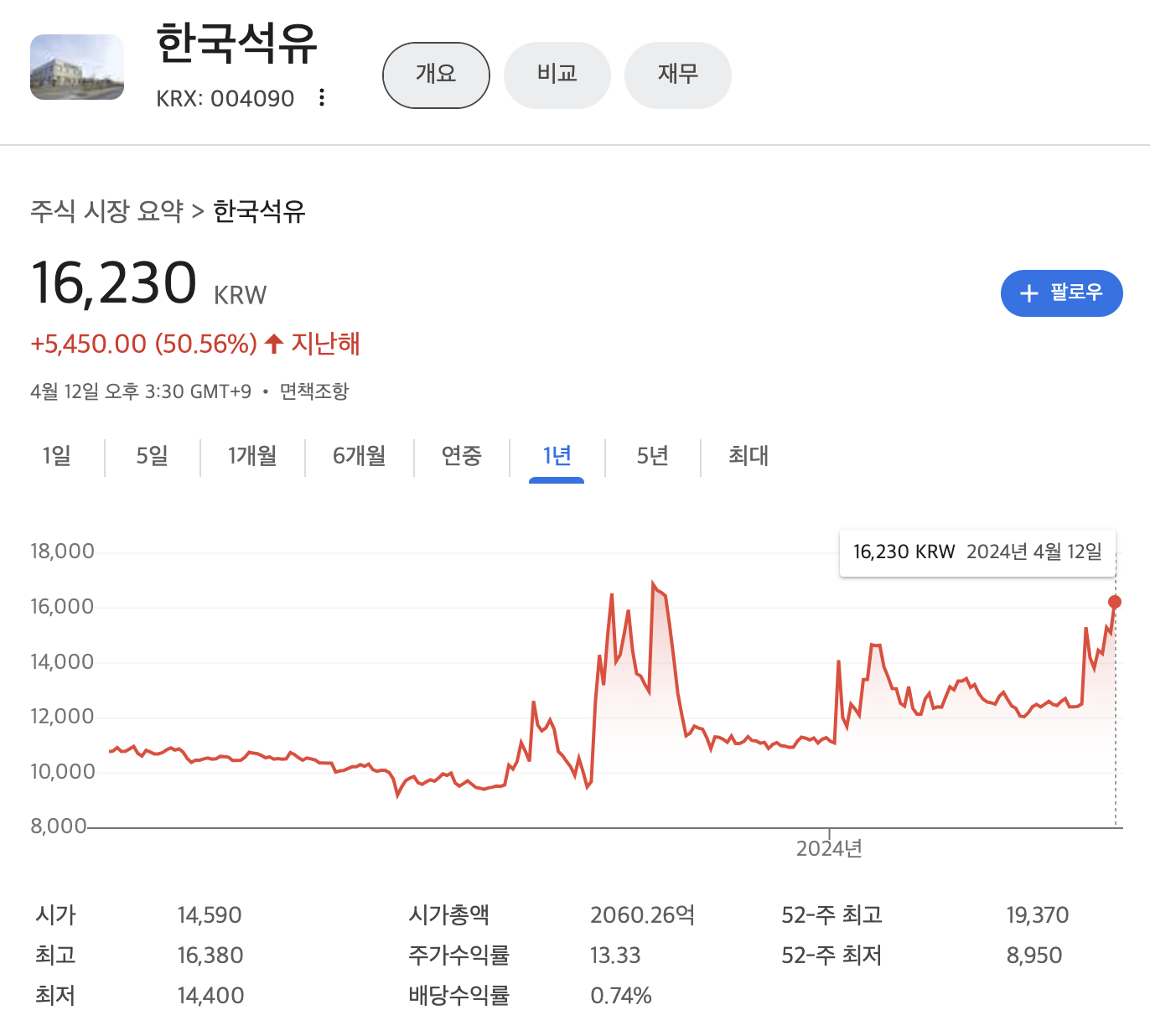
Task: Click the 최고 value 16,380
Action: click(x=210, y=956)
